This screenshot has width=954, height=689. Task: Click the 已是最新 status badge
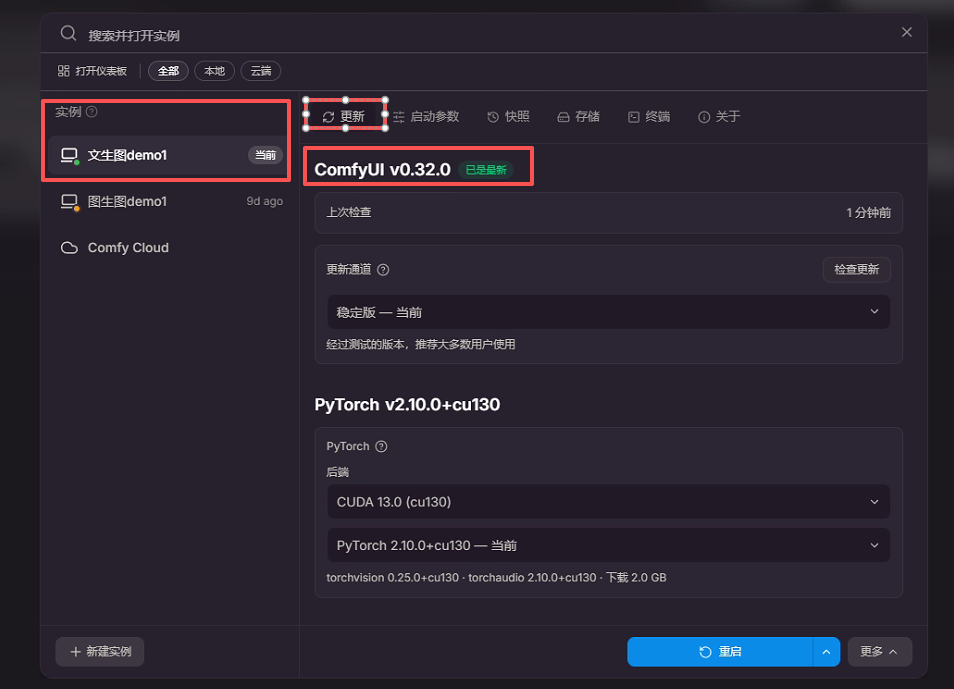[x=486, y=170]
